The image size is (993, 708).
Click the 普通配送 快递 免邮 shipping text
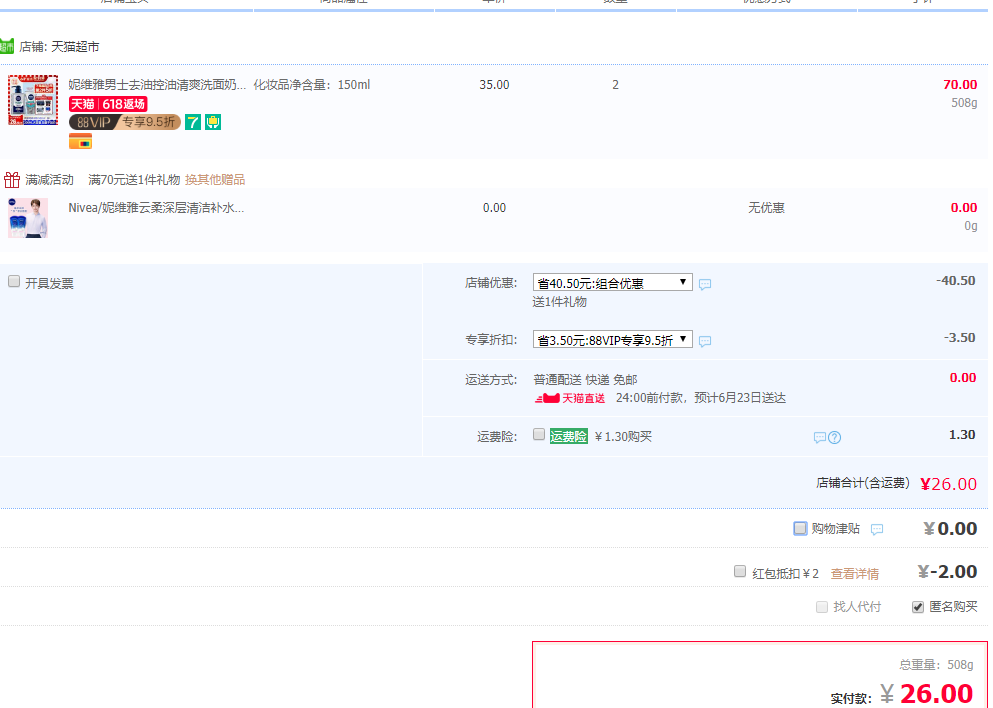pos(585,380)
